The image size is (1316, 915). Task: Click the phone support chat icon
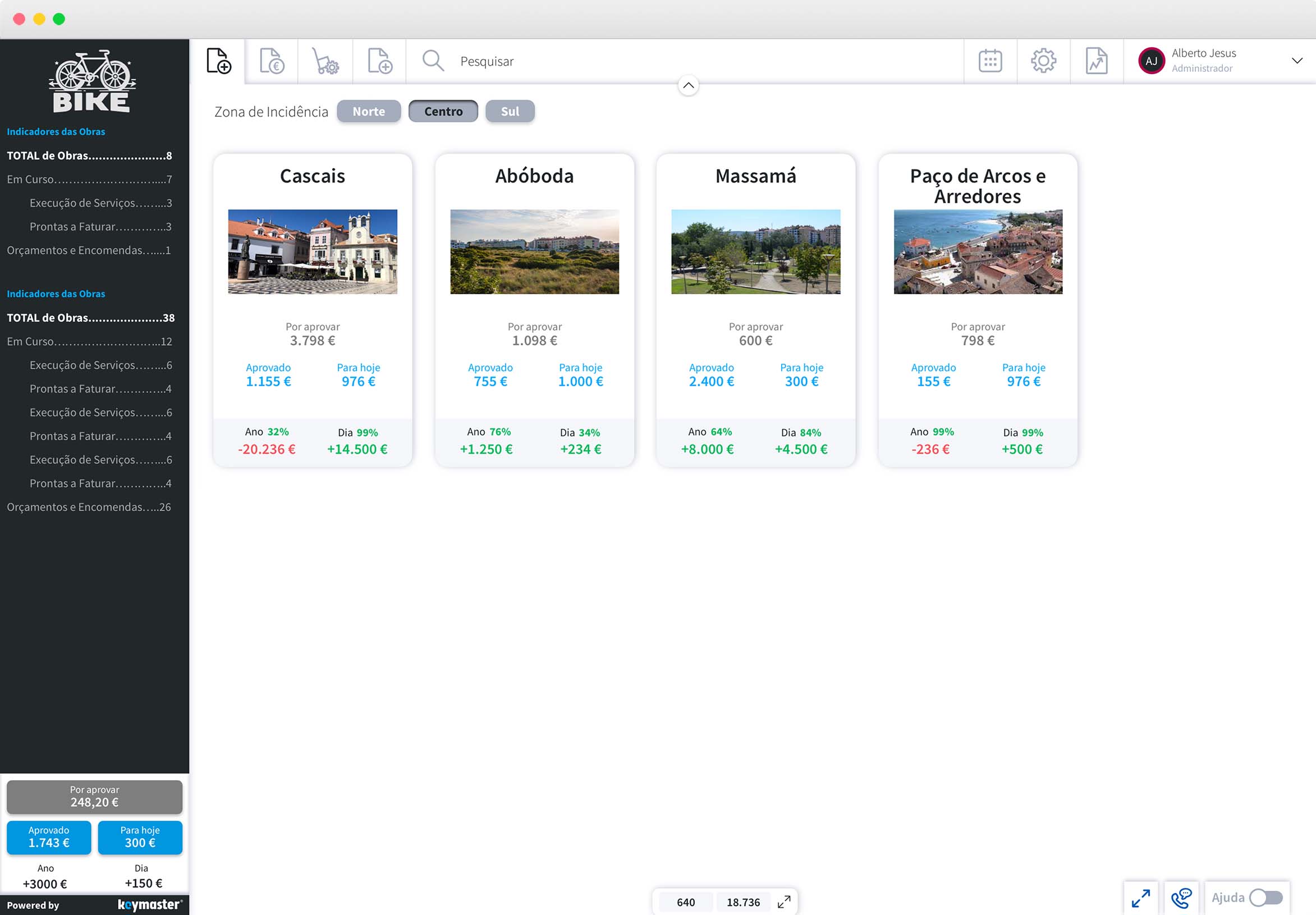(x=1181, y=898)
